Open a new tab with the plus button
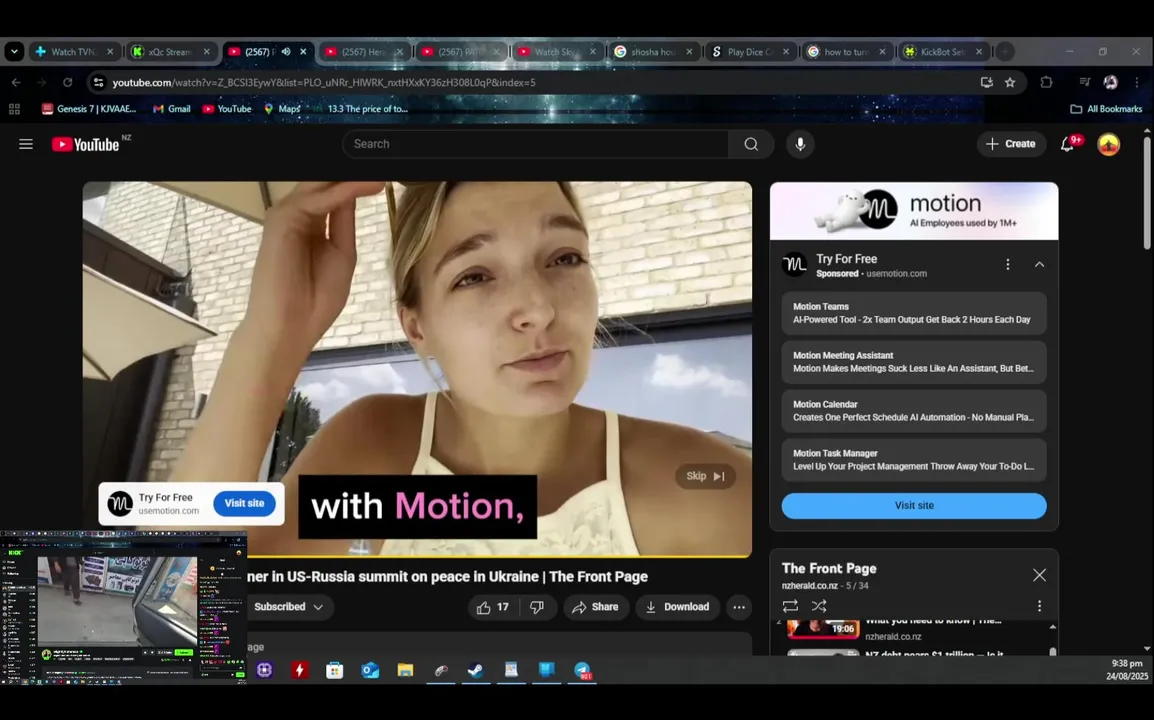1154x720 pixels. tap(1005, 52)
